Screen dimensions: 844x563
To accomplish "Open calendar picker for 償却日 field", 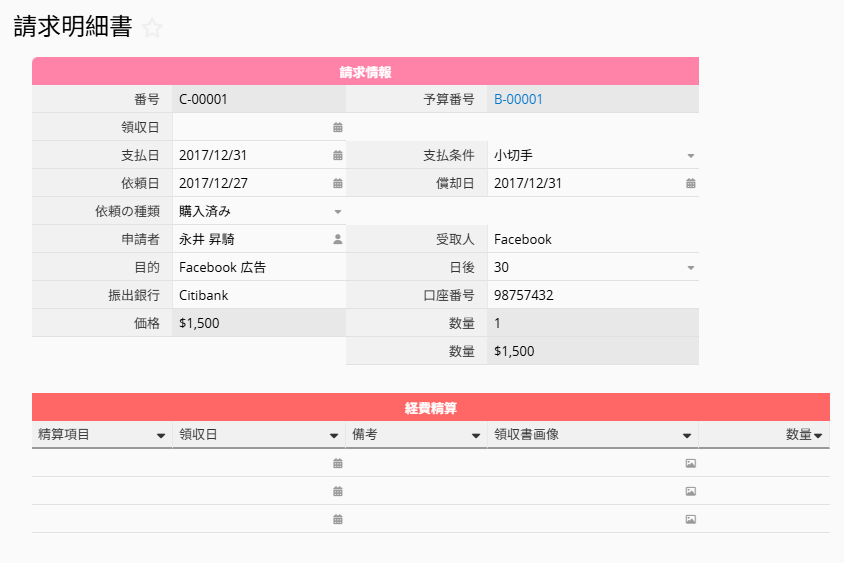I will click(x=690, y=184).
